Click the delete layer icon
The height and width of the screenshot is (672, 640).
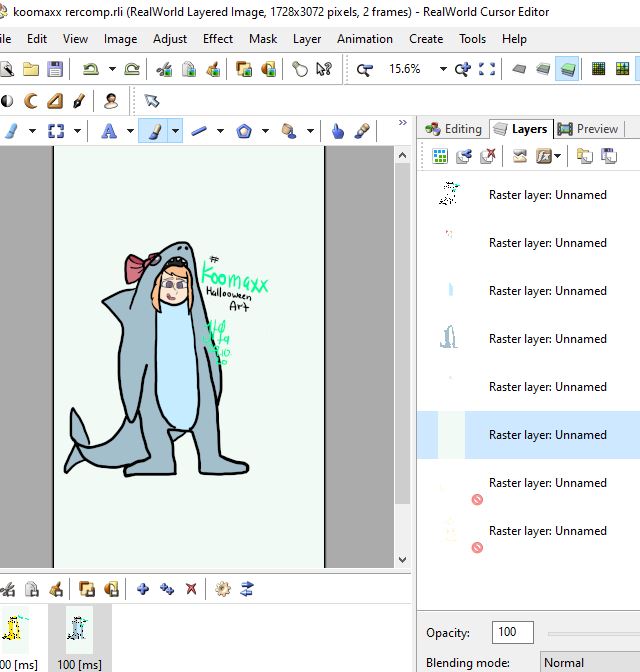[x=488, y=156]
